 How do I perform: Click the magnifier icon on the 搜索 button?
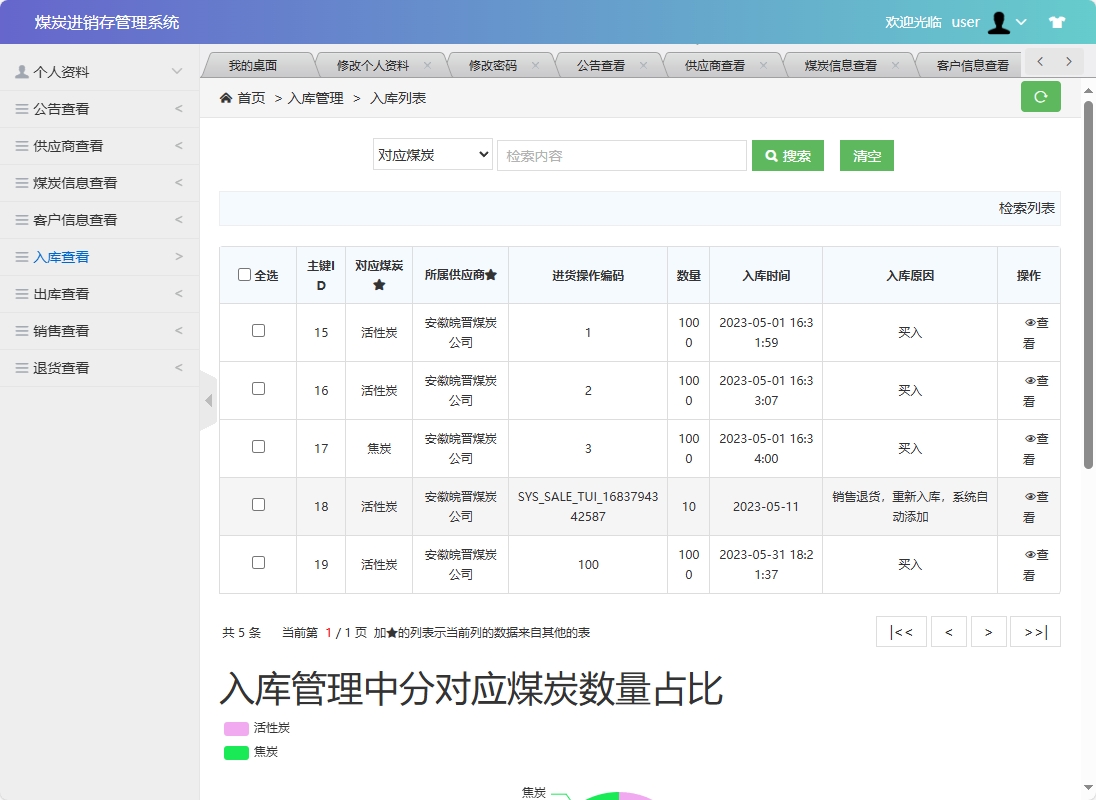tap(770, 156)
